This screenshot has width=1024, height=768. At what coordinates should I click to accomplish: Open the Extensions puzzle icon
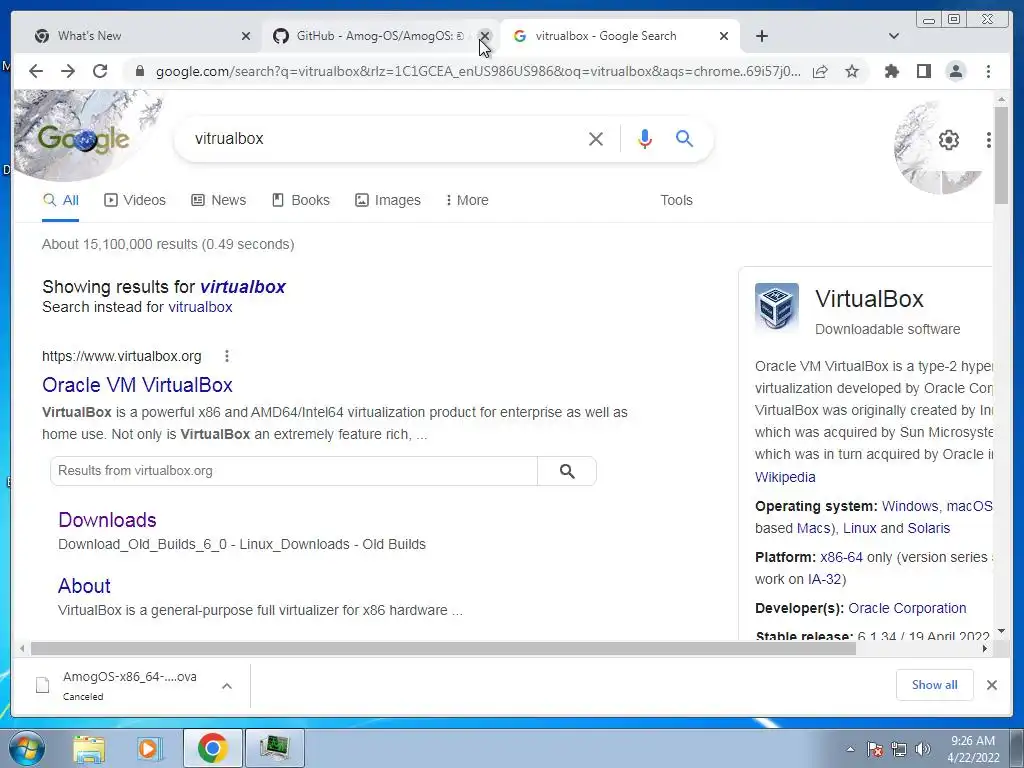point(891,71)
